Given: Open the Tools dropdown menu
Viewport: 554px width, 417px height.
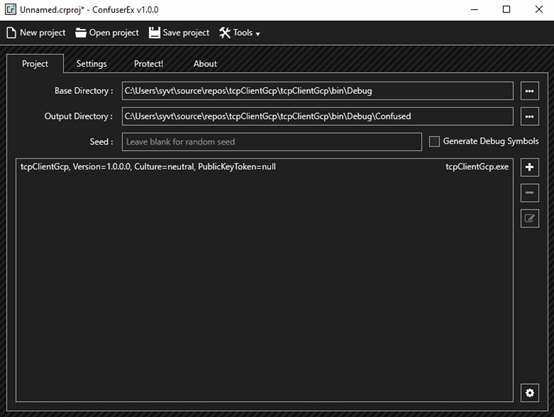Looking at the screenshot, I should (240, 33).
